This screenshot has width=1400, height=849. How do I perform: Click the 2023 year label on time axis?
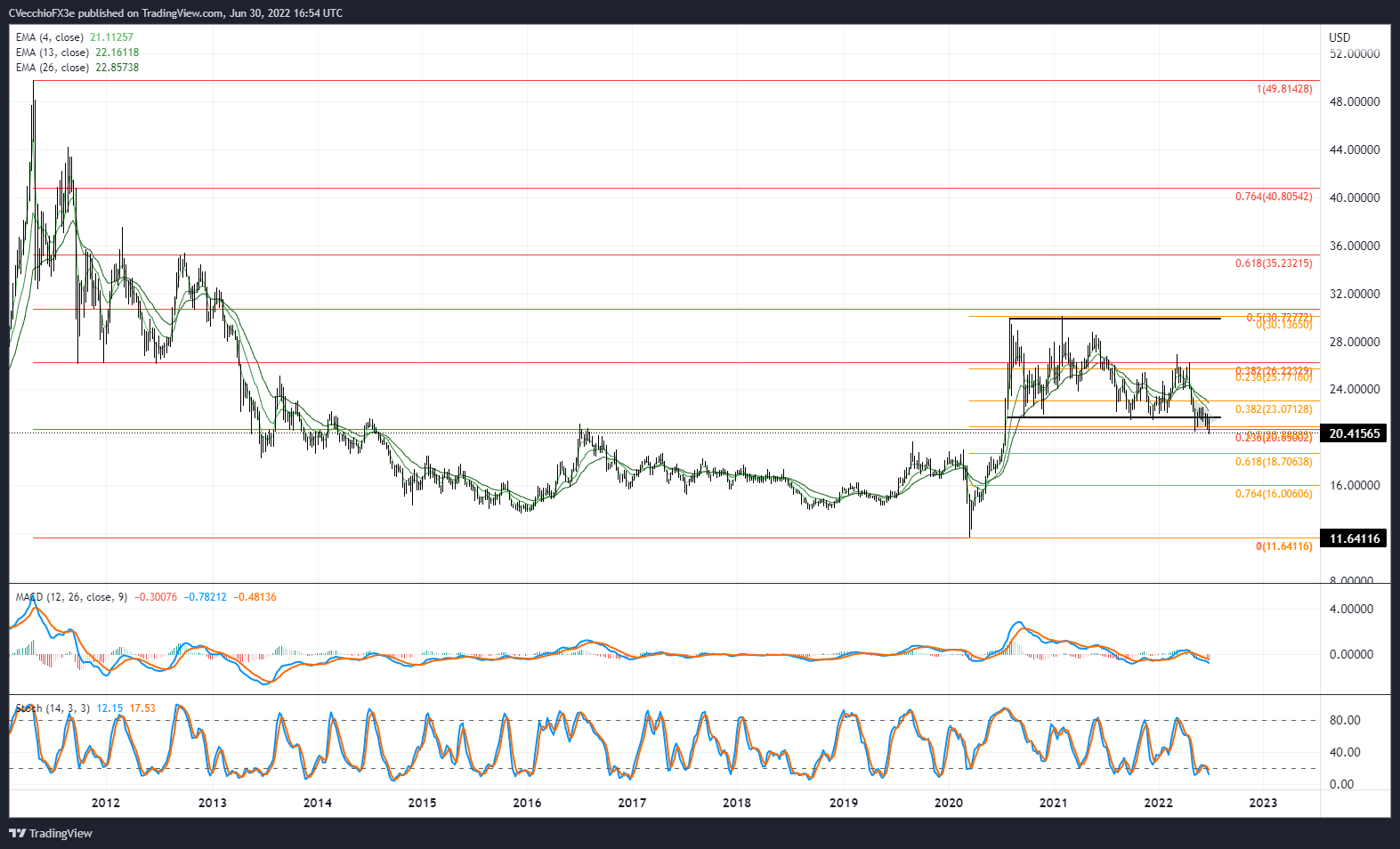click(x=1263, y=803)
